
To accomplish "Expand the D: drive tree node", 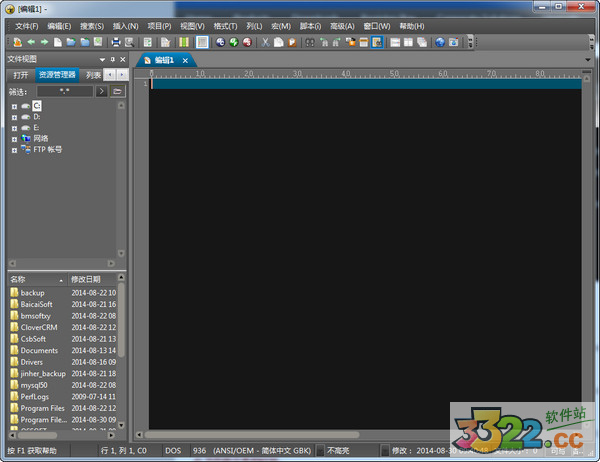I will coord(14,117).
